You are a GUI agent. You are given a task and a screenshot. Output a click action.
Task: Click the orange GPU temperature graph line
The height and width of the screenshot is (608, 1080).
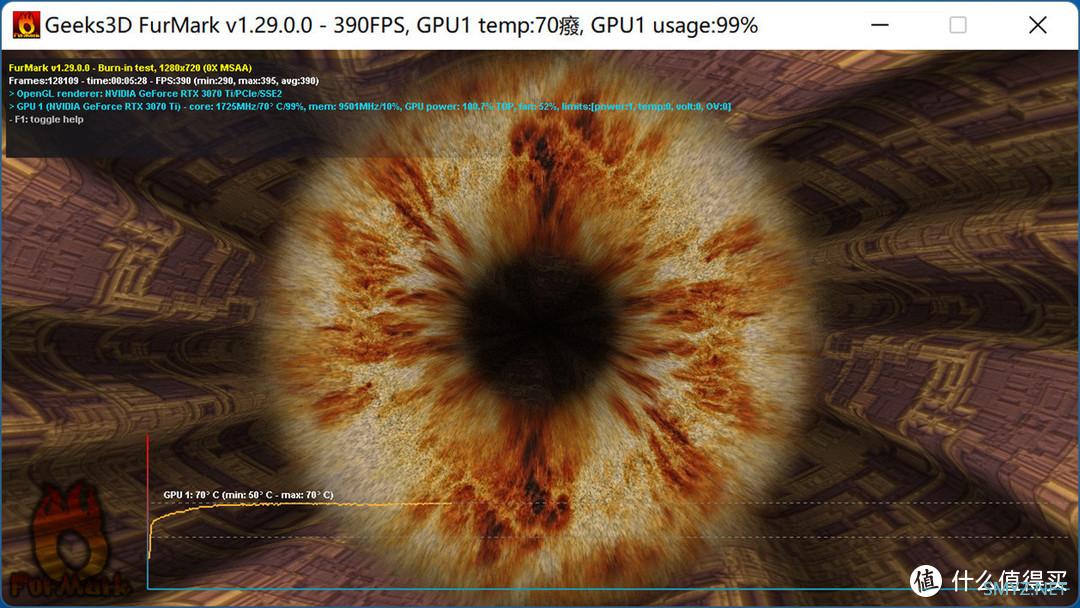[301, 505]
